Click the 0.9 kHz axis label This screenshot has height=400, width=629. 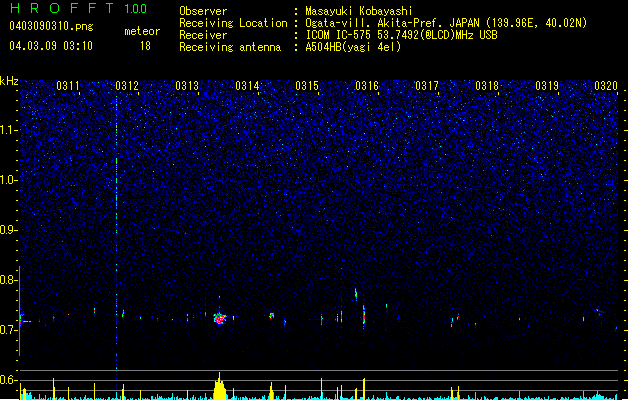[x=8, y=230]
